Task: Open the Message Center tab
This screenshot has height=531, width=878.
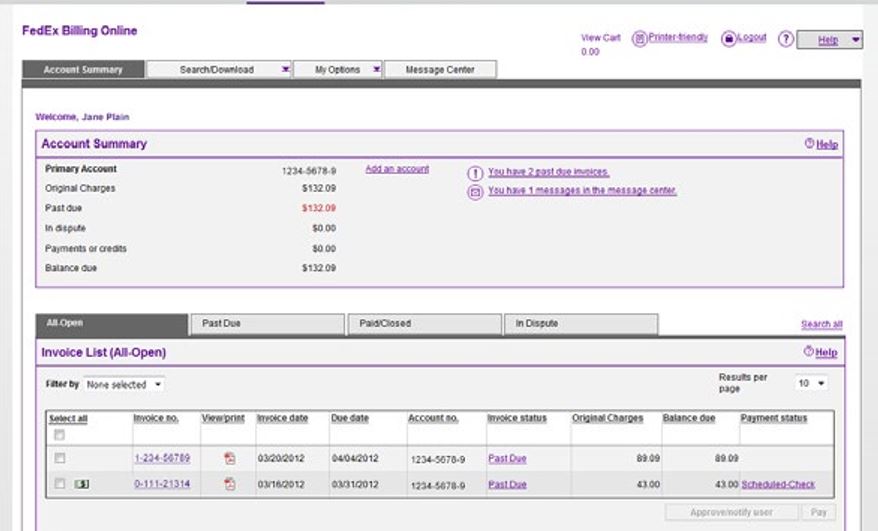Action: (x=440, y=69)
